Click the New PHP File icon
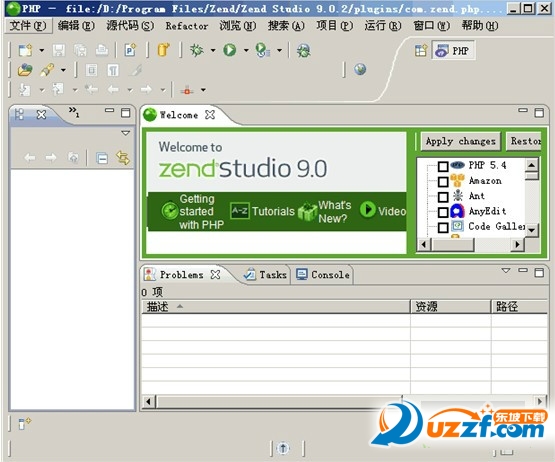 (x=131, y=50)
